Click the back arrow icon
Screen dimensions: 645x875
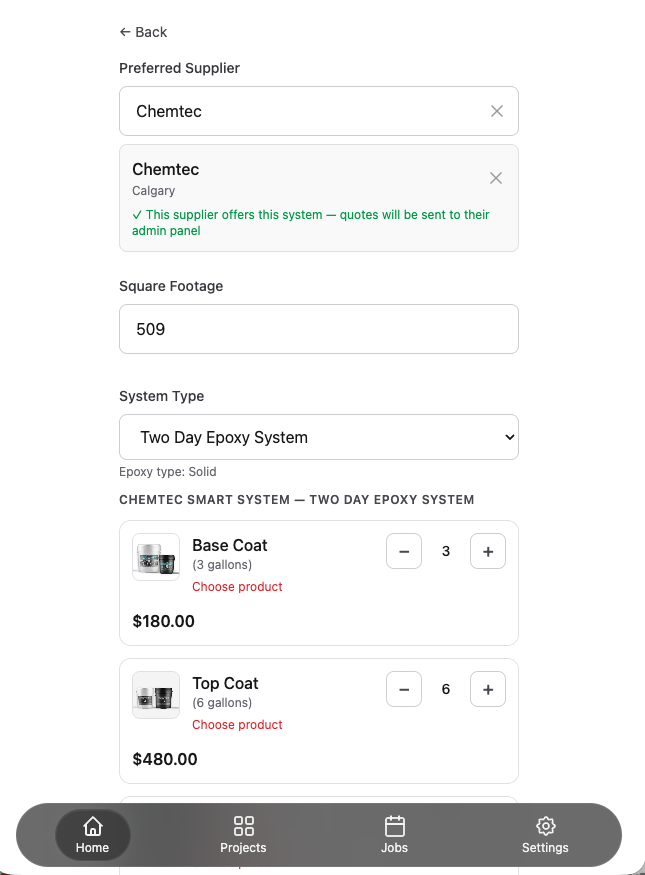click(x=124, y=32)
